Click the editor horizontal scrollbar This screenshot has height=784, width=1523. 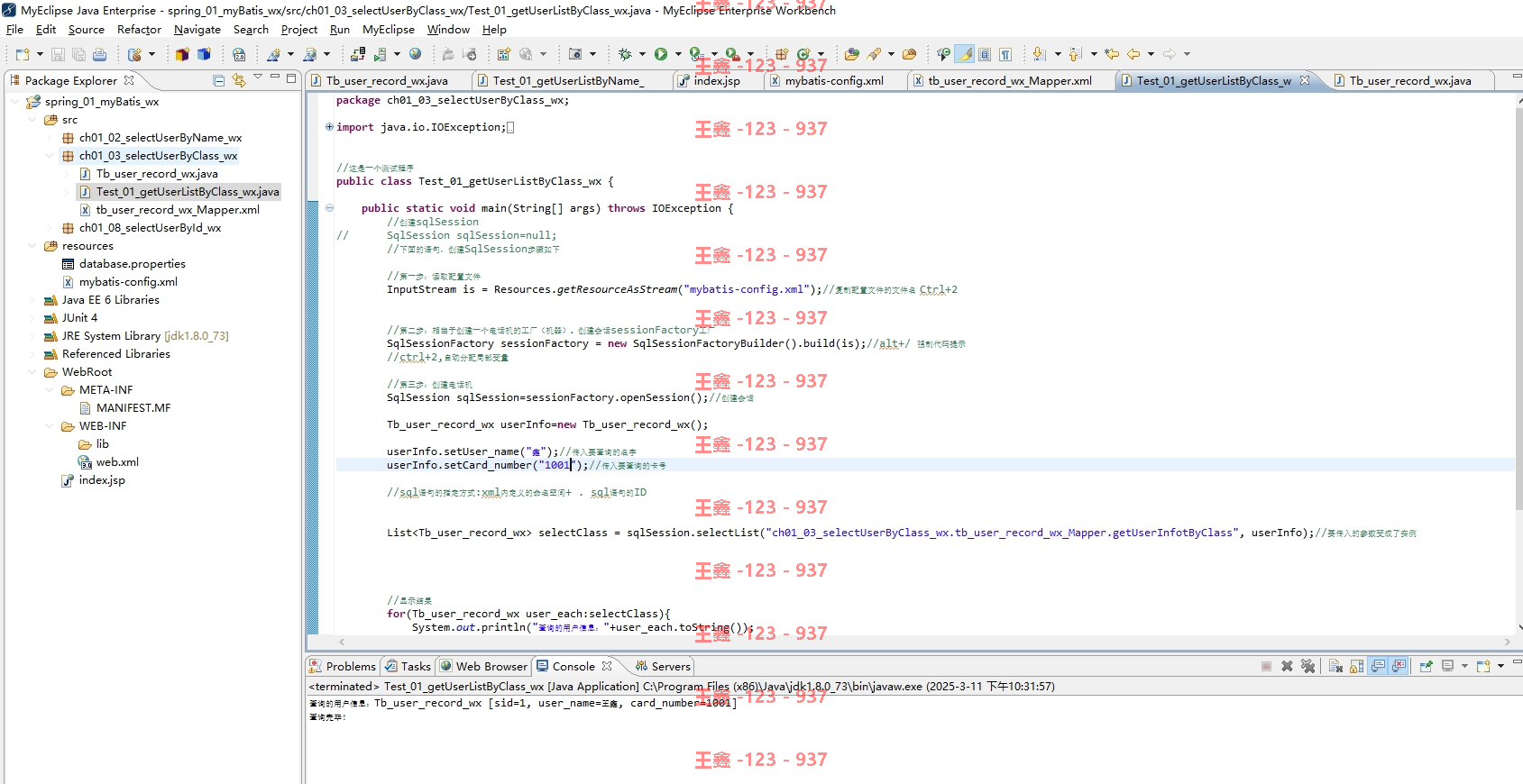924,642
